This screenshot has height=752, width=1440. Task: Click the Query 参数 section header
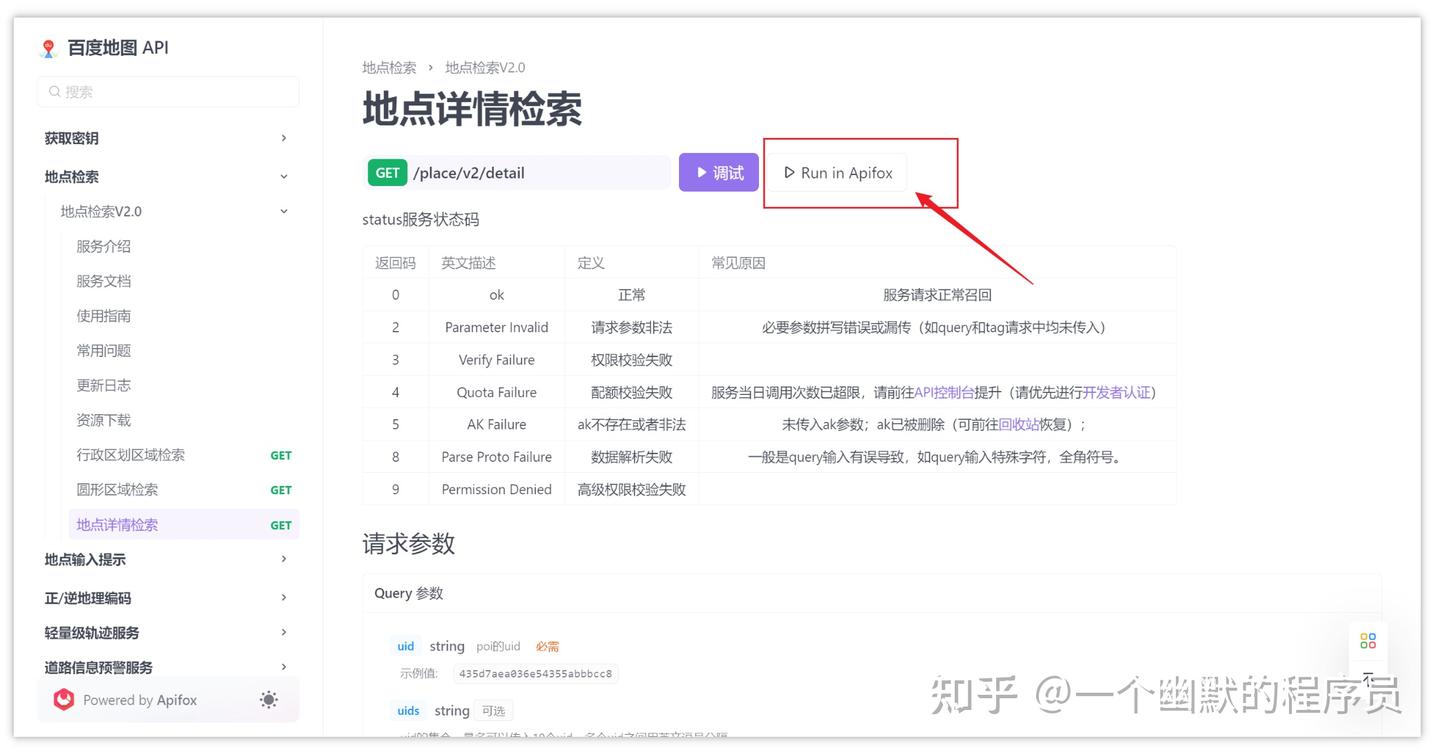[409, 593]
